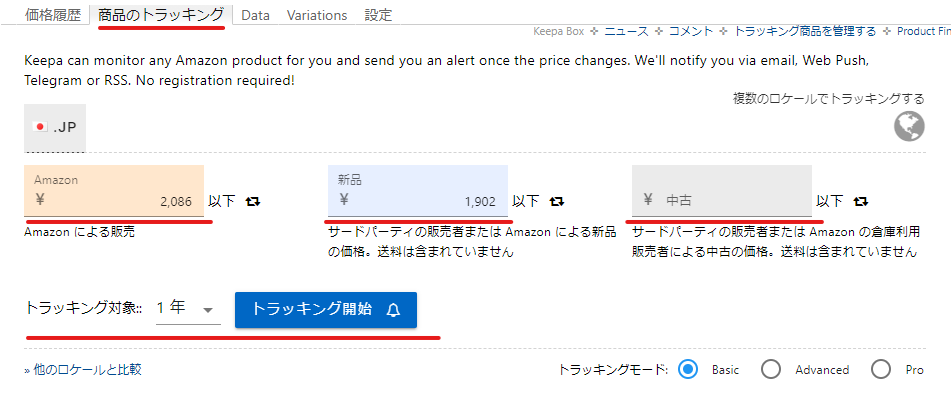Screen dimensions: 951x403
Task: Click the bell icon on tracking button
Action: point(393,310)
